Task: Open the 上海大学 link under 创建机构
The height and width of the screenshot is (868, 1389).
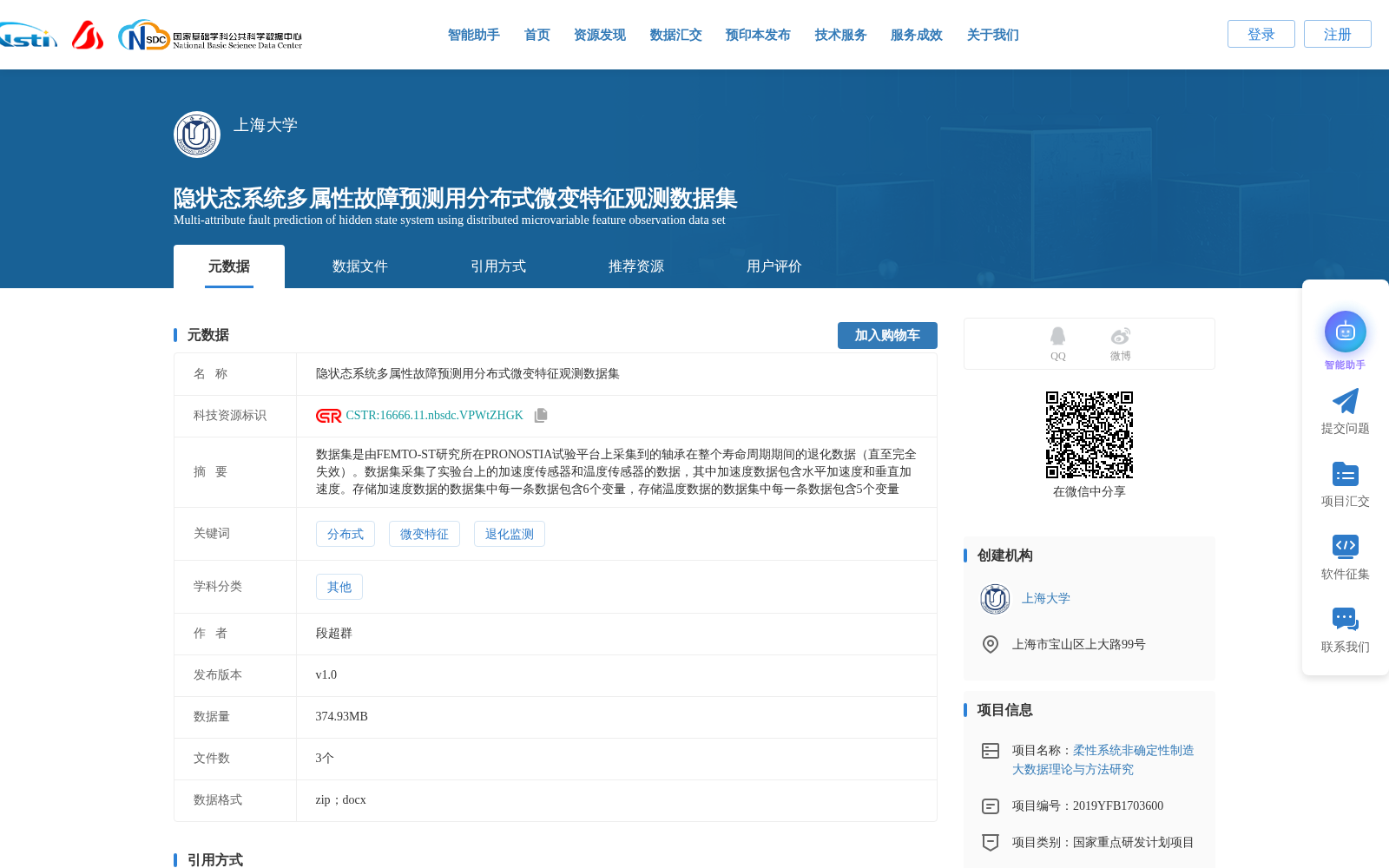Action: (1046, 599)
